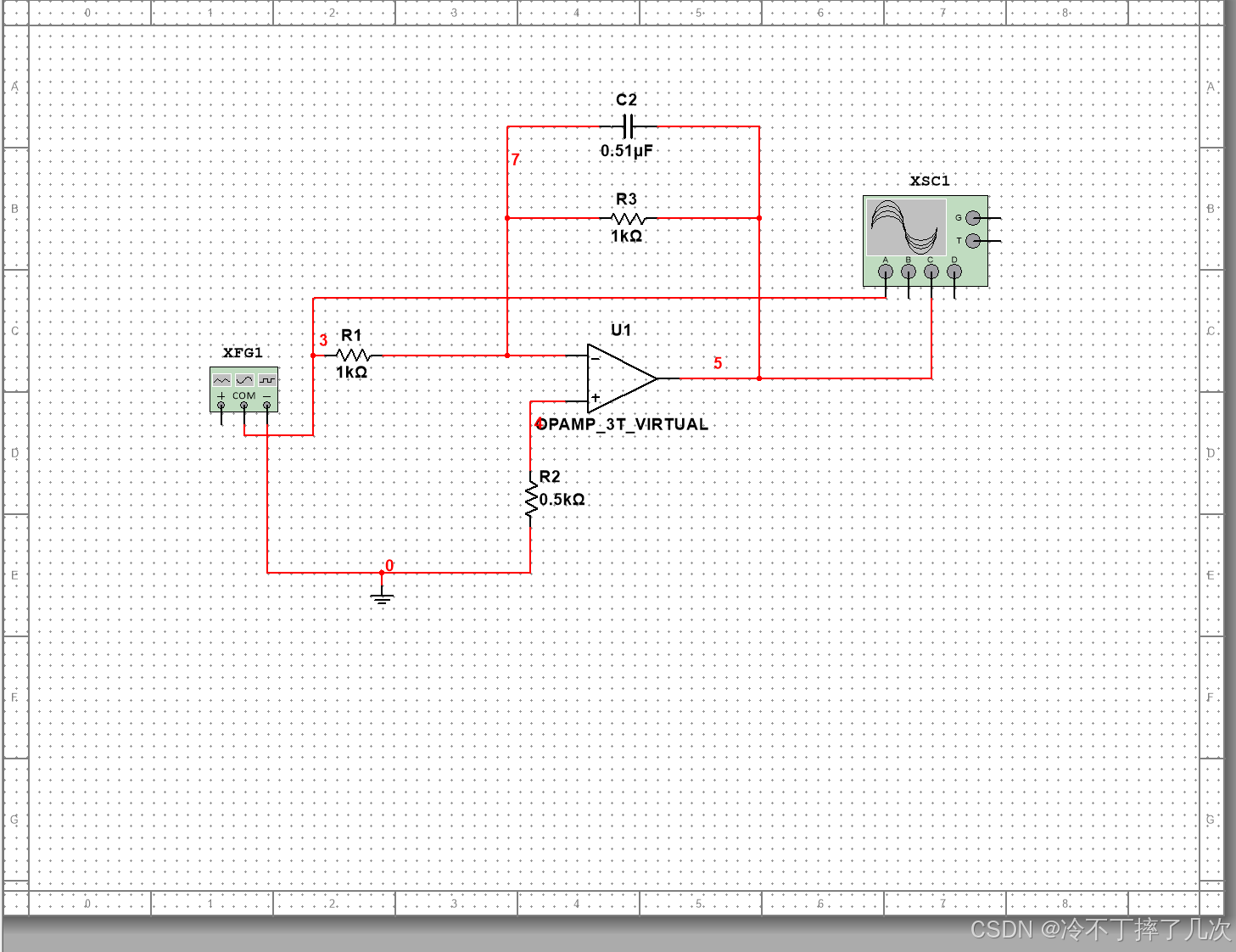Select net label 0 near ground
This screenshot has height=952, width=1236.
pyautogui.click(x=389, y=566)
